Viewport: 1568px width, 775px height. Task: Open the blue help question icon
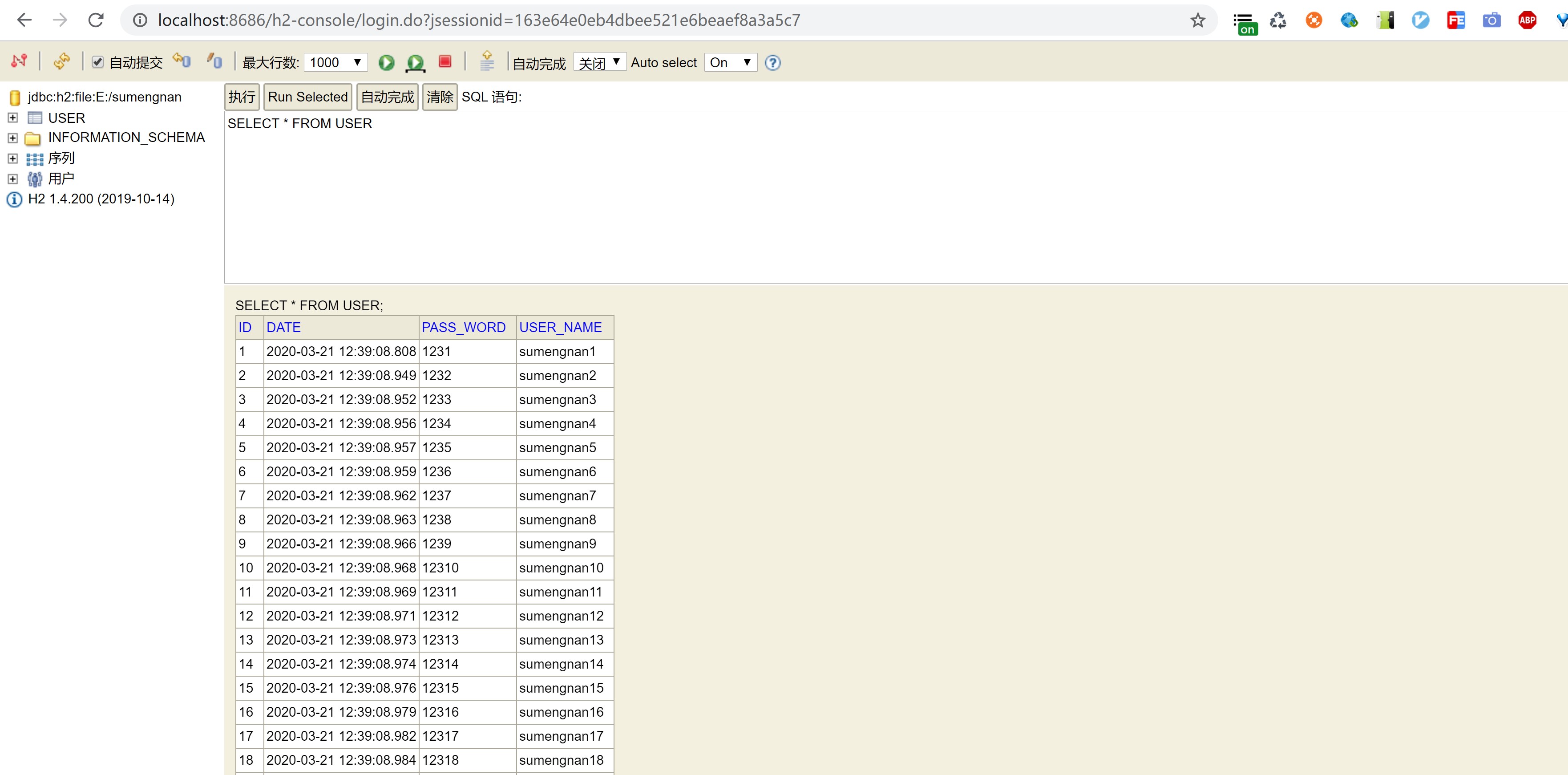tap(772, 63)
